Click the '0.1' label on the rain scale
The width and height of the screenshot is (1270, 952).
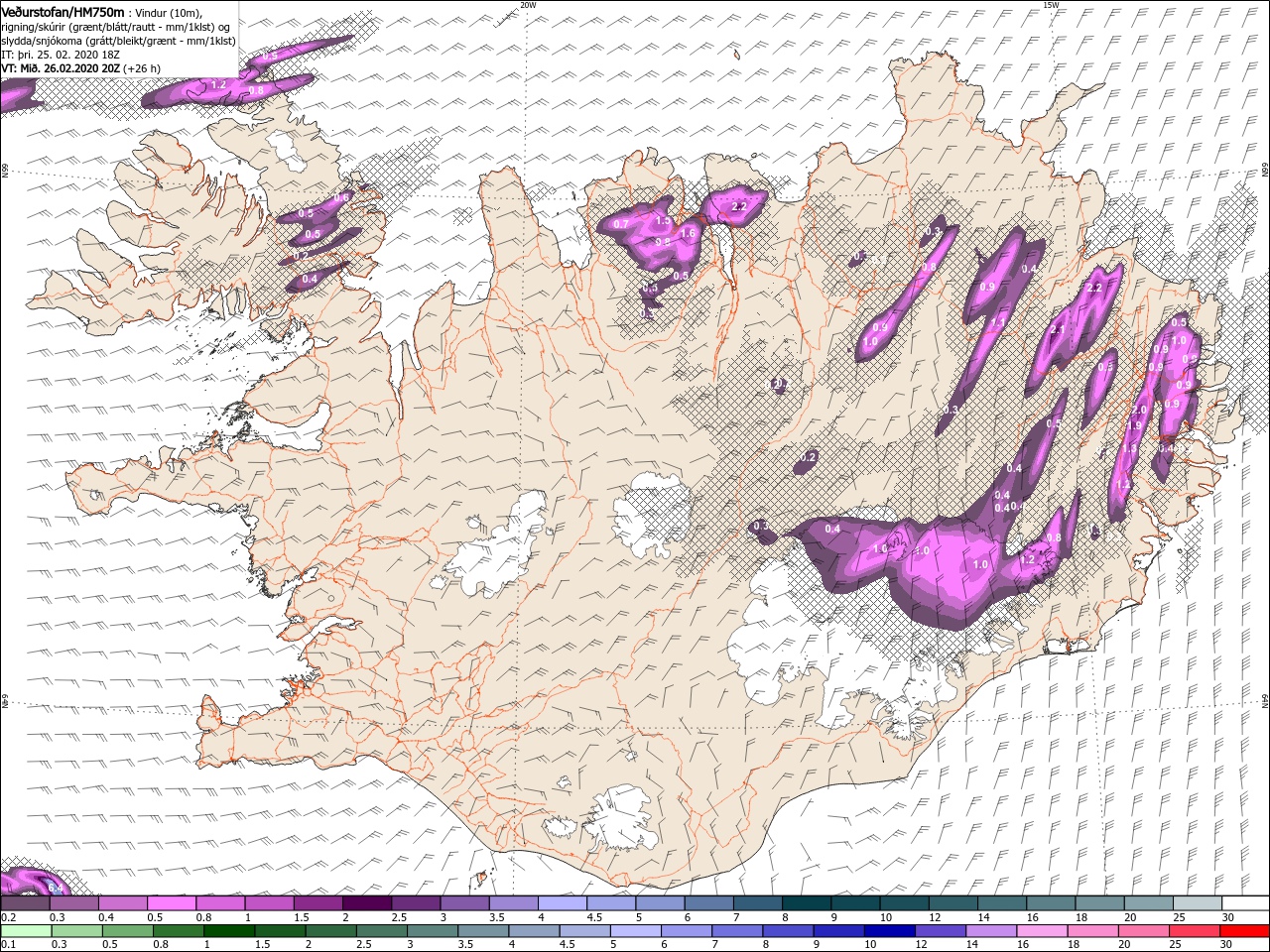(x=8, y=945)
